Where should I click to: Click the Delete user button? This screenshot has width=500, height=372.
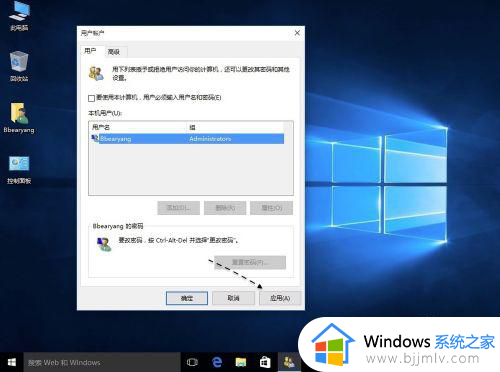225,208
